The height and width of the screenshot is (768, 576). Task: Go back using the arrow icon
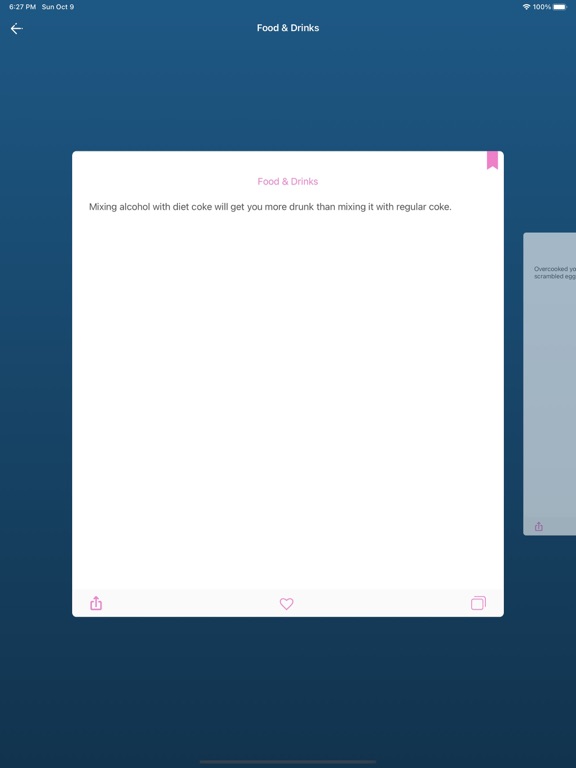(17, 28)
